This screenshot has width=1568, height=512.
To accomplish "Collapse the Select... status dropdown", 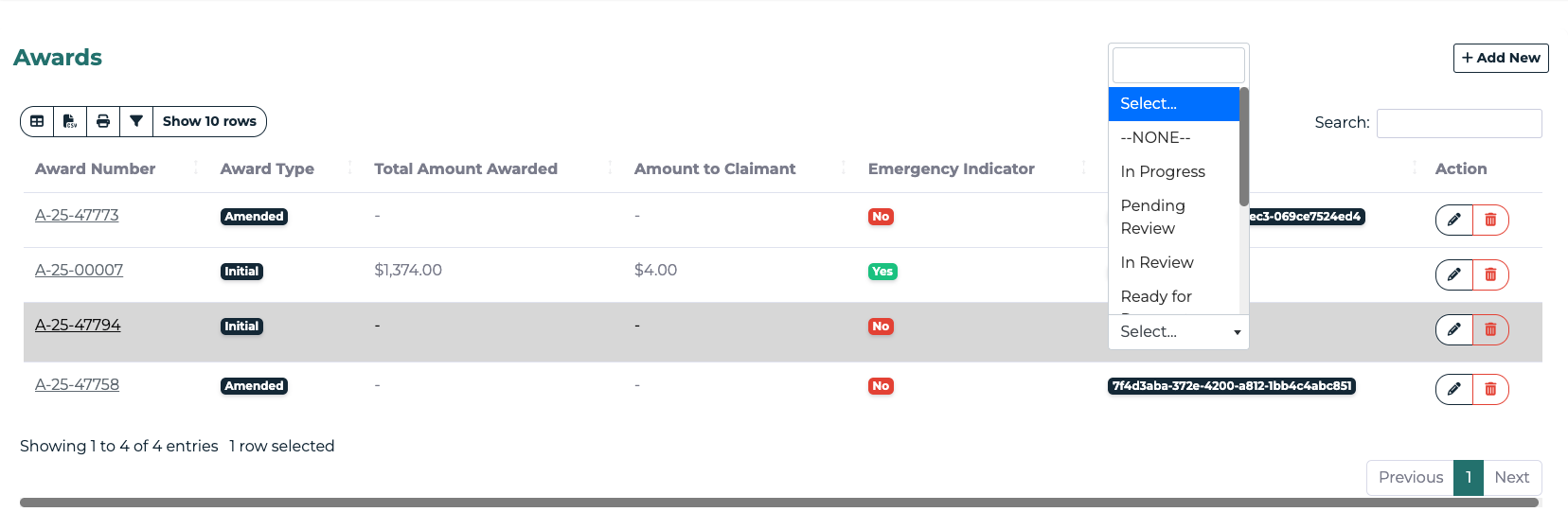I will click(1179, 332).
